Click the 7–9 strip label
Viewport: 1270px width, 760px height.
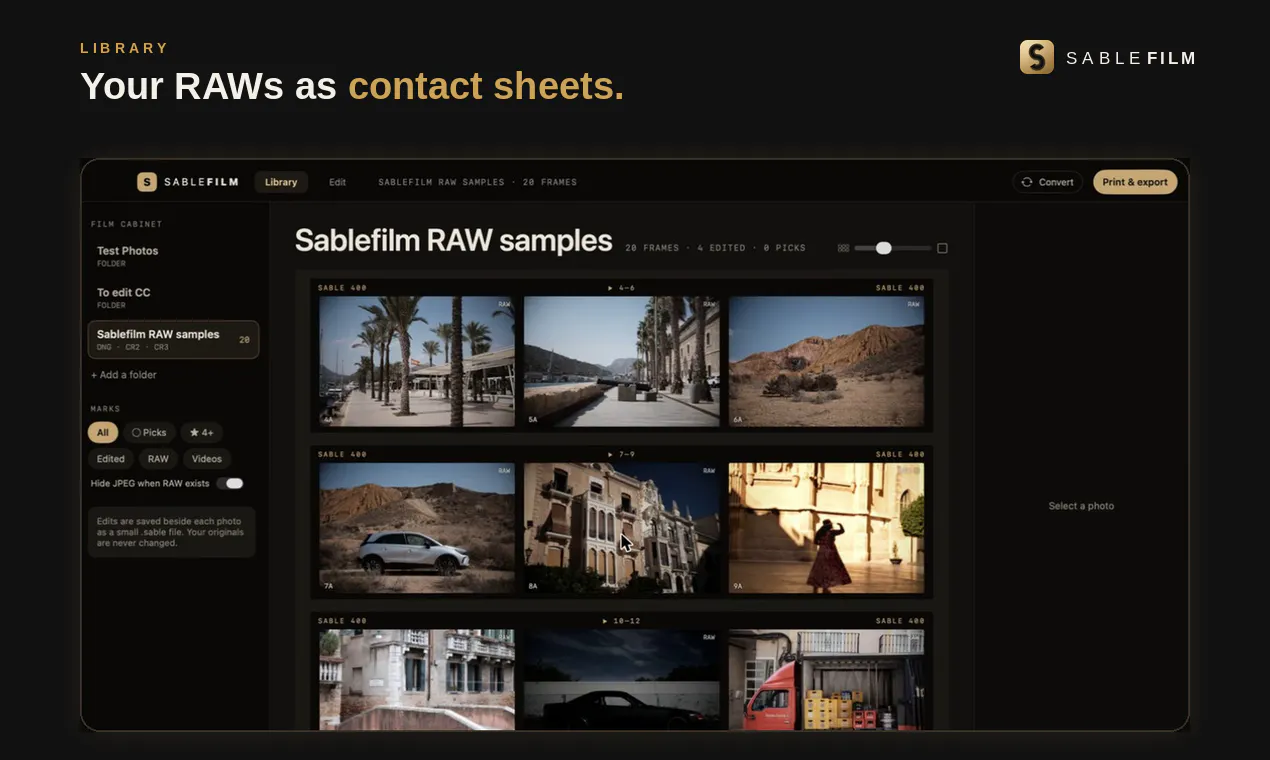coord(622,454)
